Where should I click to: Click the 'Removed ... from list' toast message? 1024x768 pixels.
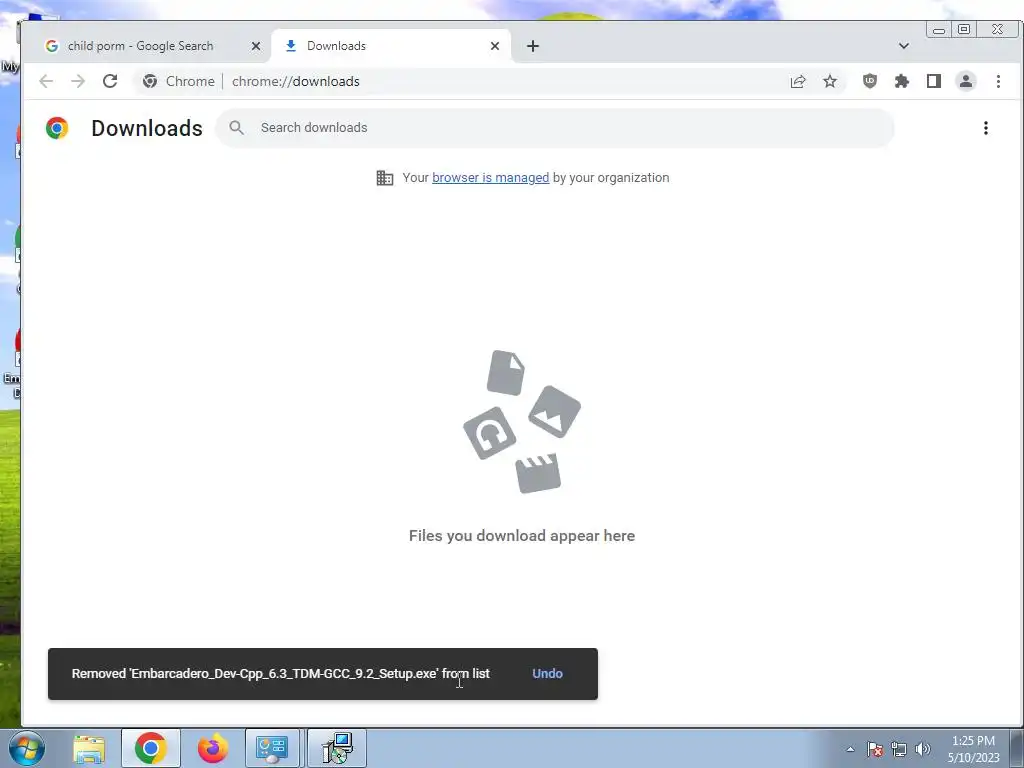click(x=281, y=673)
